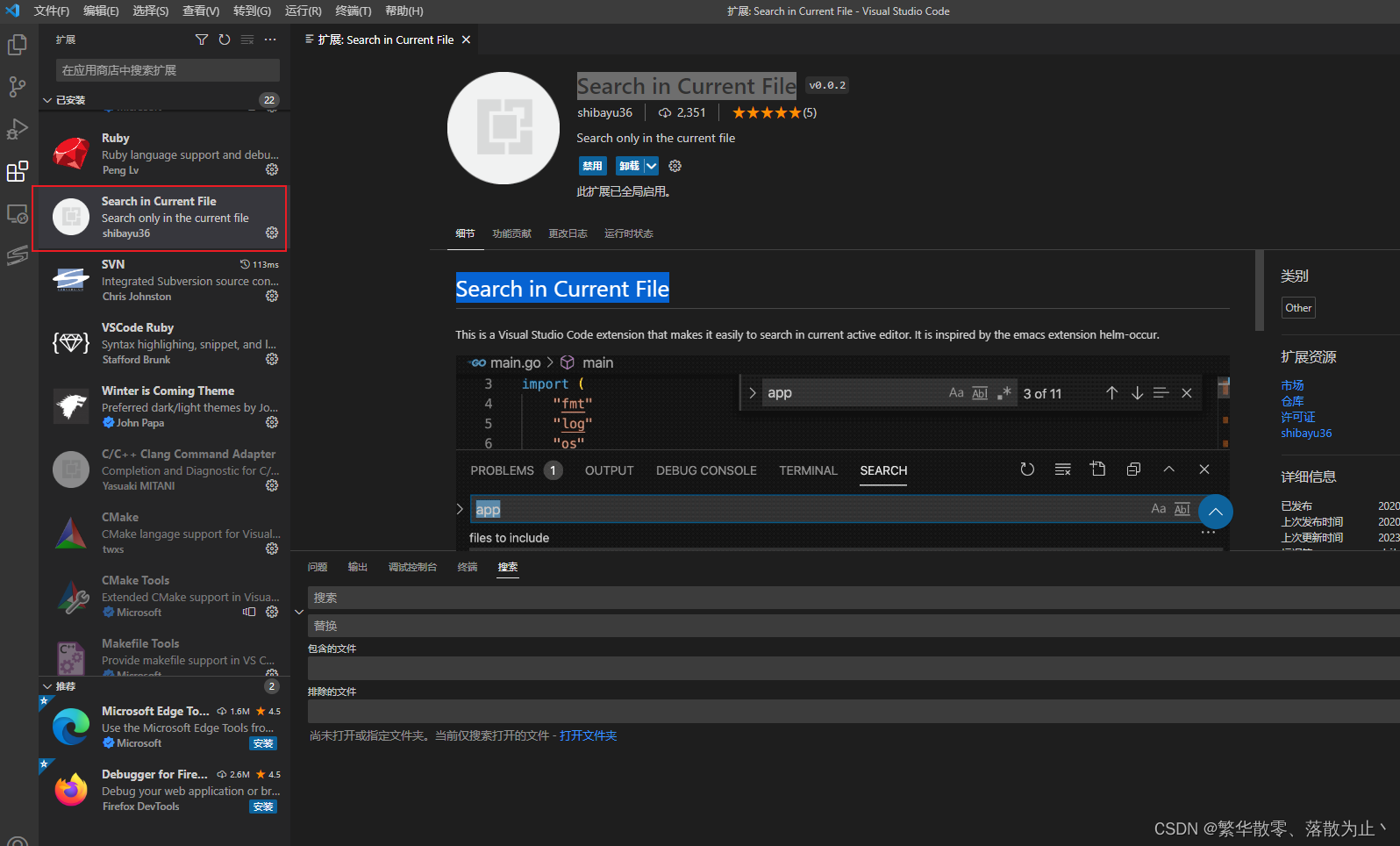Open the License resource link
Viewport: 1400px width, 846px height.
click(x=1298, y=417)
